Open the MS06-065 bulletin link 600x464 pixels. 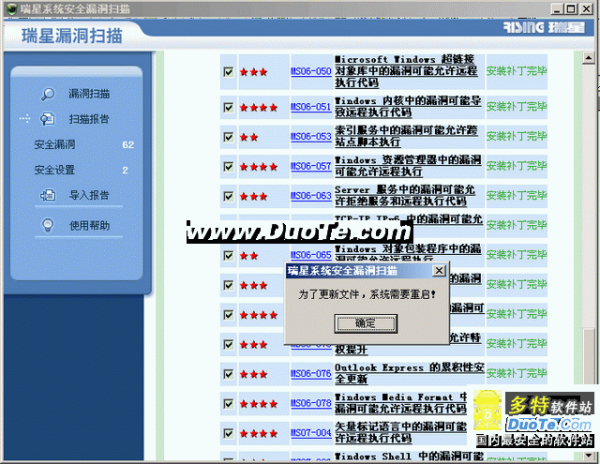point(311,255)
